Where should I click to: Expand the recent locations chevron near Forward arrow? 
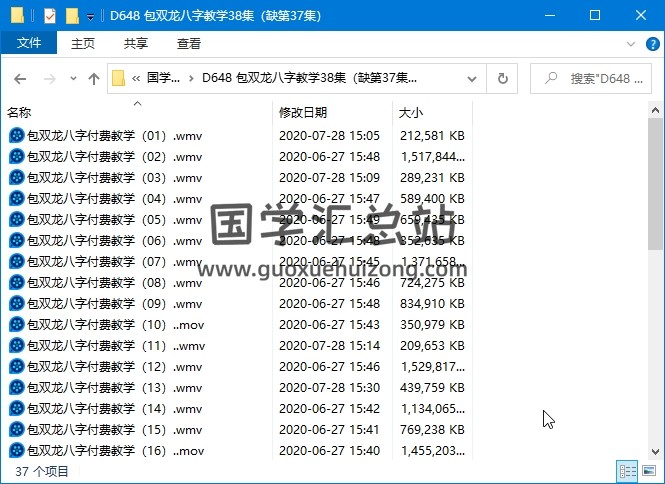(x=73, y=79)
